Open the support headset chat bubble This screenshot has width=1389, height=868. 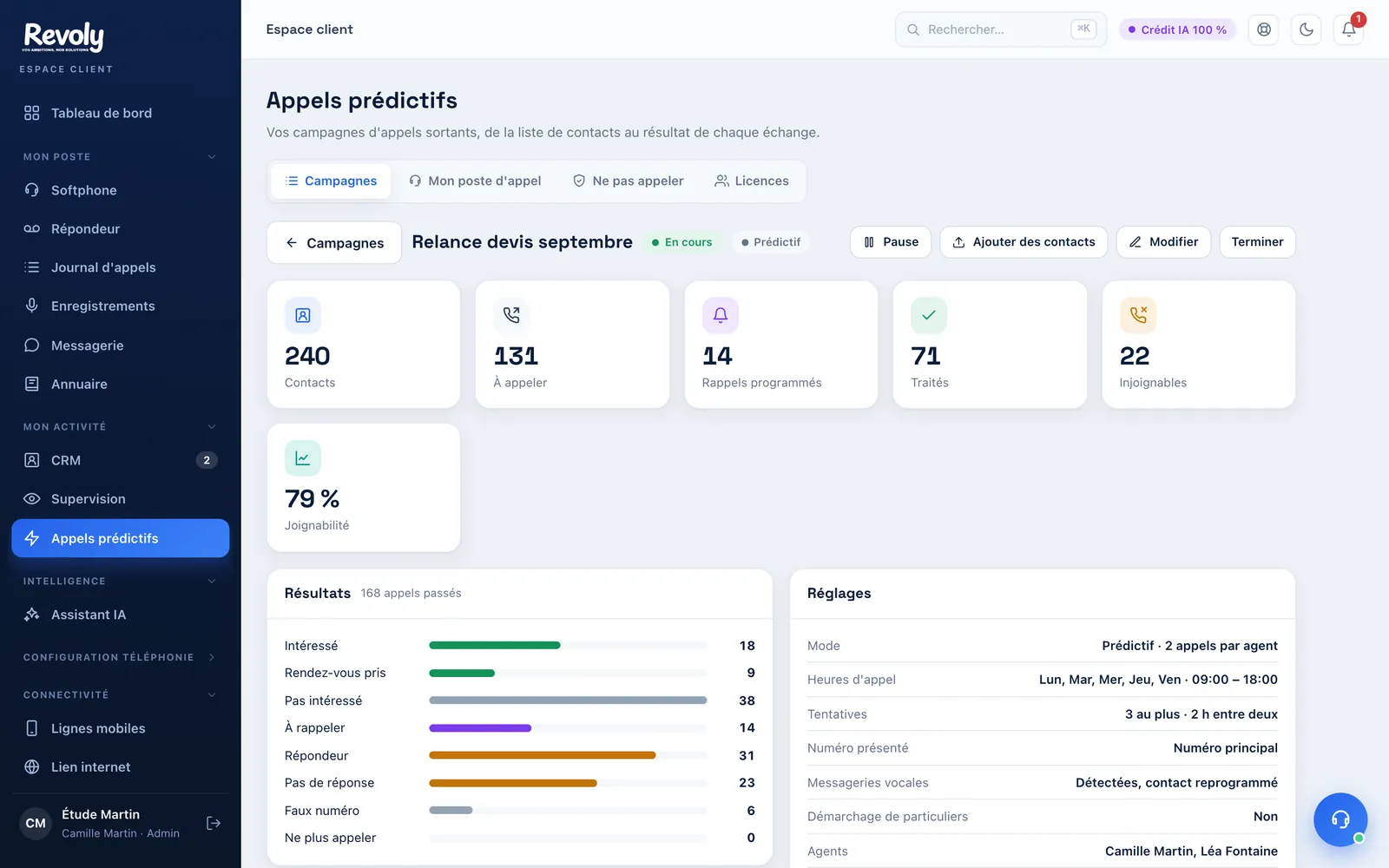tap(1340, 819)
